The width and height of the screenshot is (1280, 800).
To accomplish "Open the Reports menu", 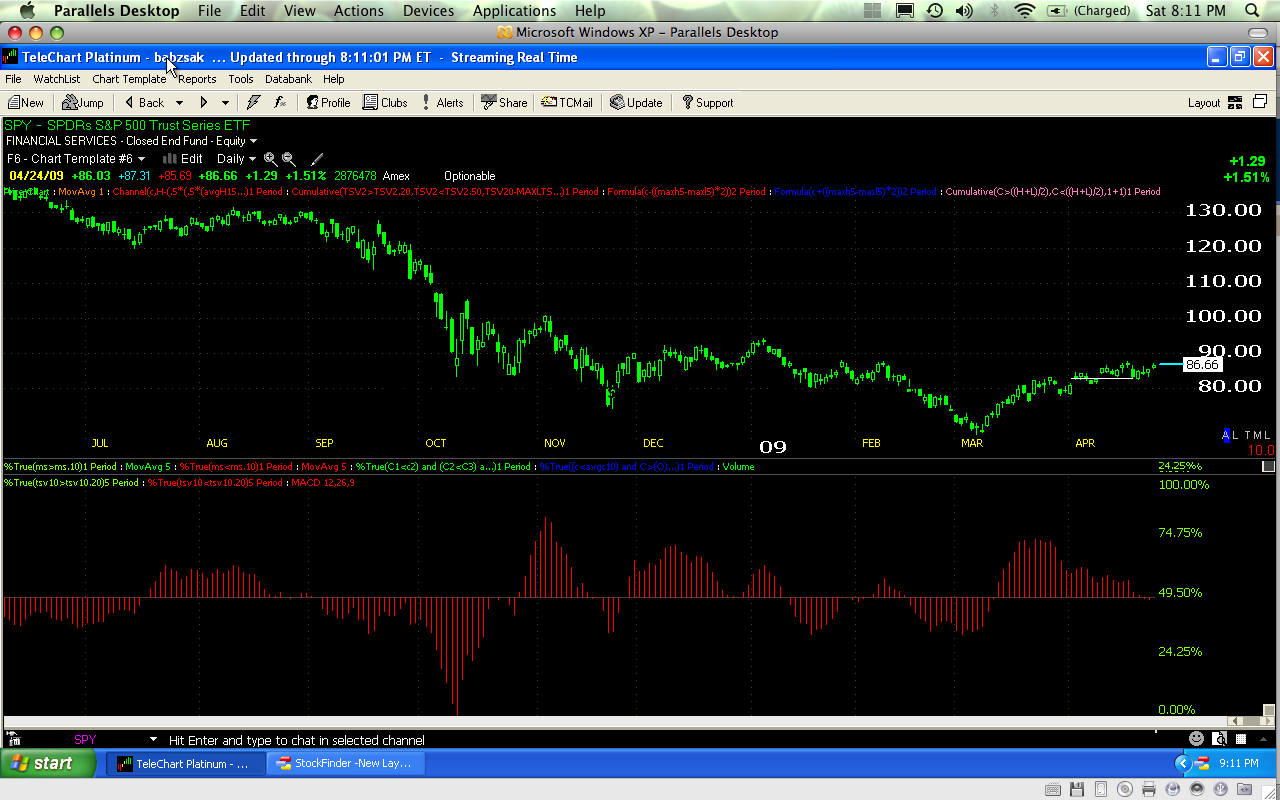I will (x=197, y=79).
